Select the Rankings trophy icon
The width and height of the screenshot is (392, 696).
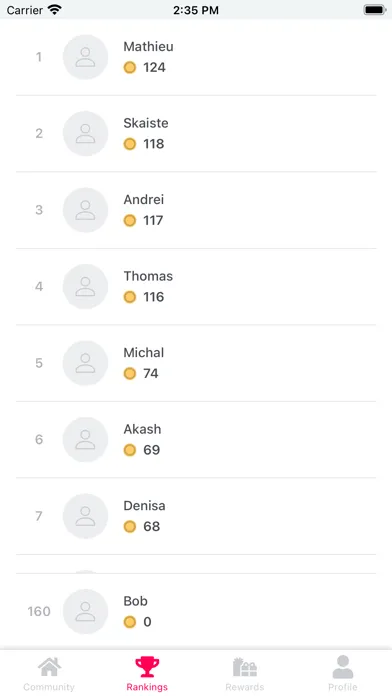(x=147, y=667)
